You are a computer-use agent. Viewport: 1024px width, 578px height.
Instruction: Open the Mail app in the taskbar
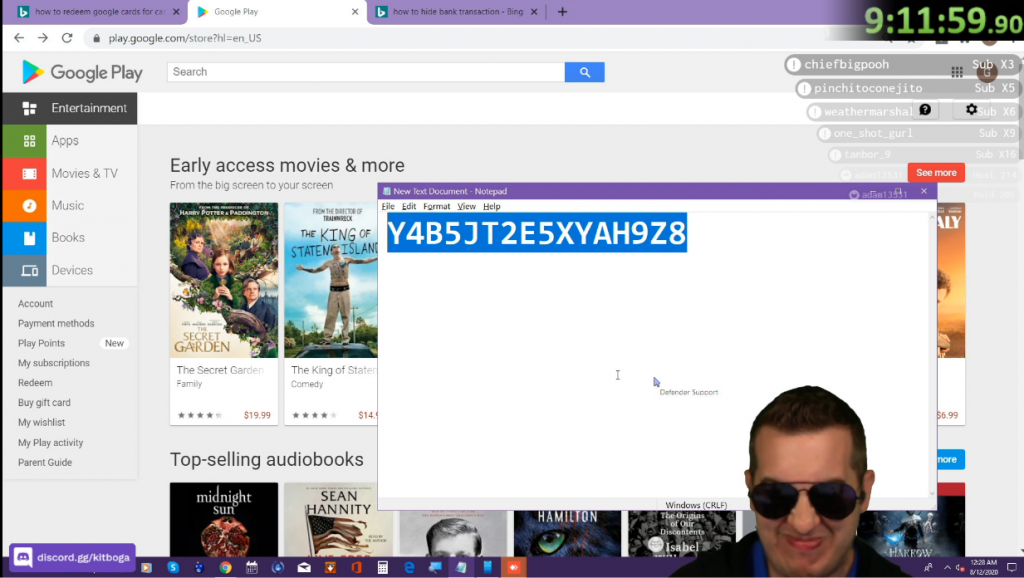pyautogui.click(x=304, y=567)
